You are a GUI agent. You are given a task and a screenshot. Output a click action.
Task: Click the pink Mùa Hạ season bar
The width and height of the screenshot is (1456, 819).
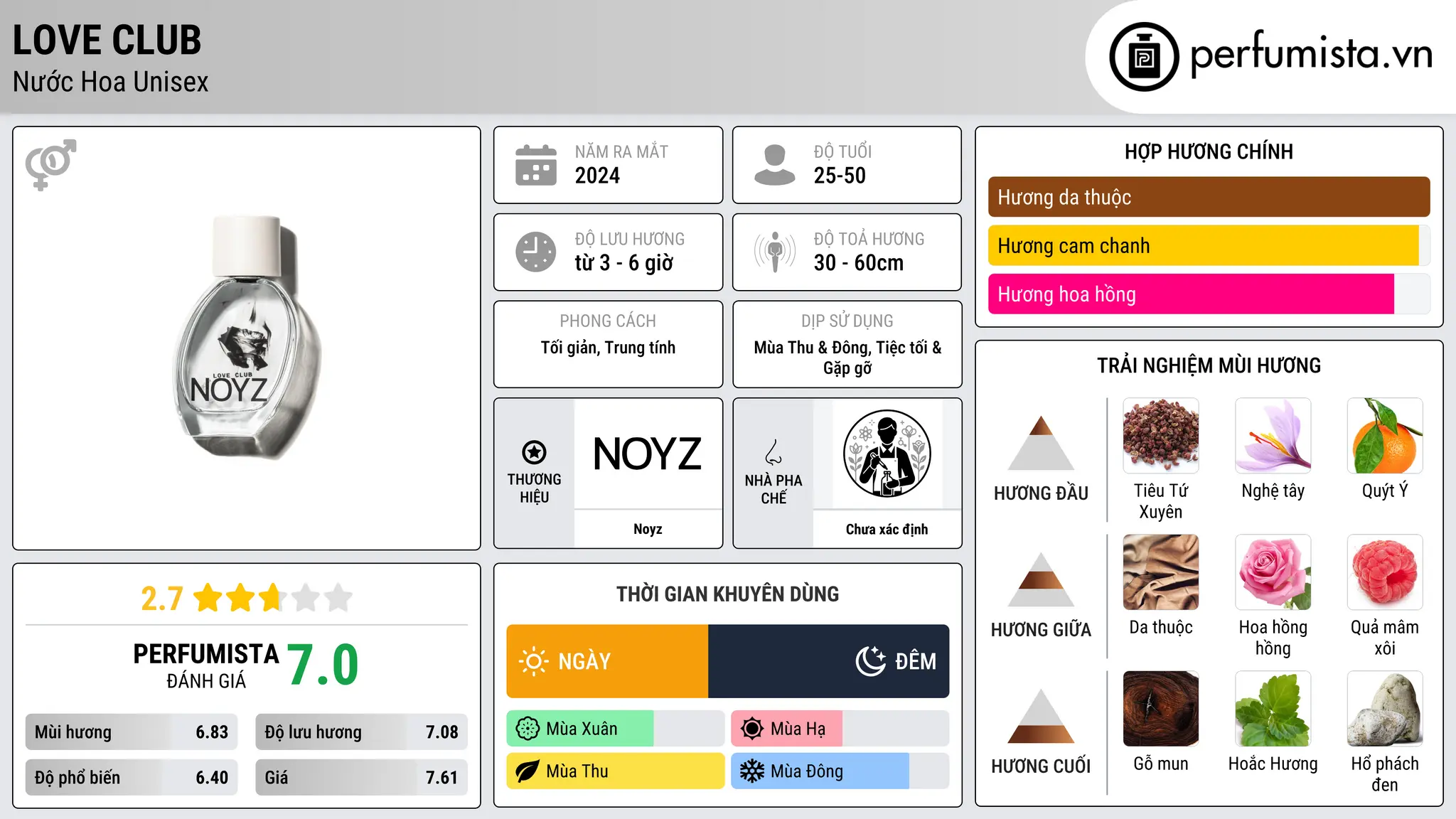click(786, 729)
